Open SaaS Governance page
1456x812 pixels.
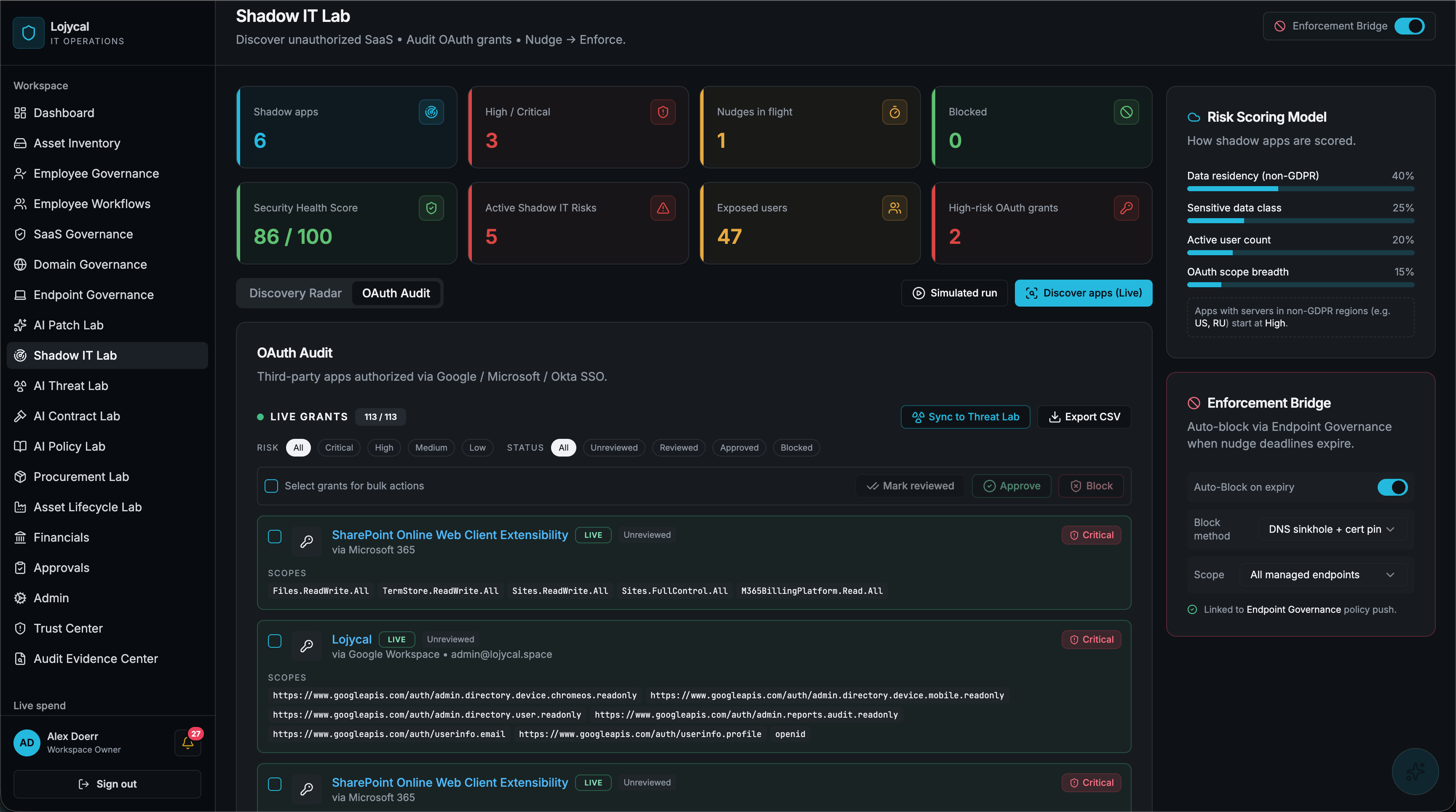point(107,234)
